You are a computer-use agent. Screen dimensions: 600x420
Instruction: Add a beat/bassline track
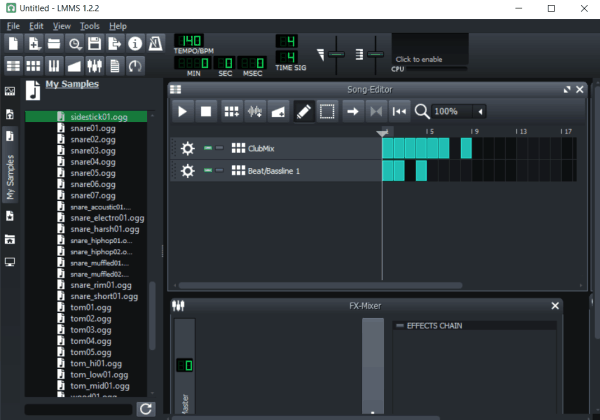(x=232, y=112)
